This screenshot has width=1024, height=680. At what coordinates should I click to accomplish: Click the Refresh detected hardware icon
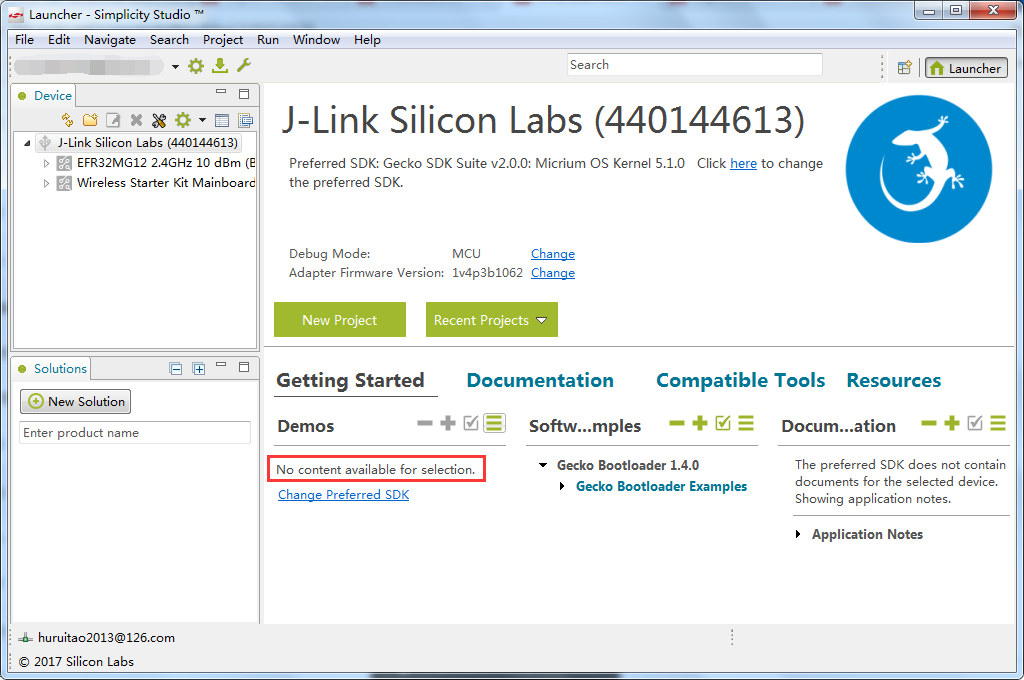point(67,120)
